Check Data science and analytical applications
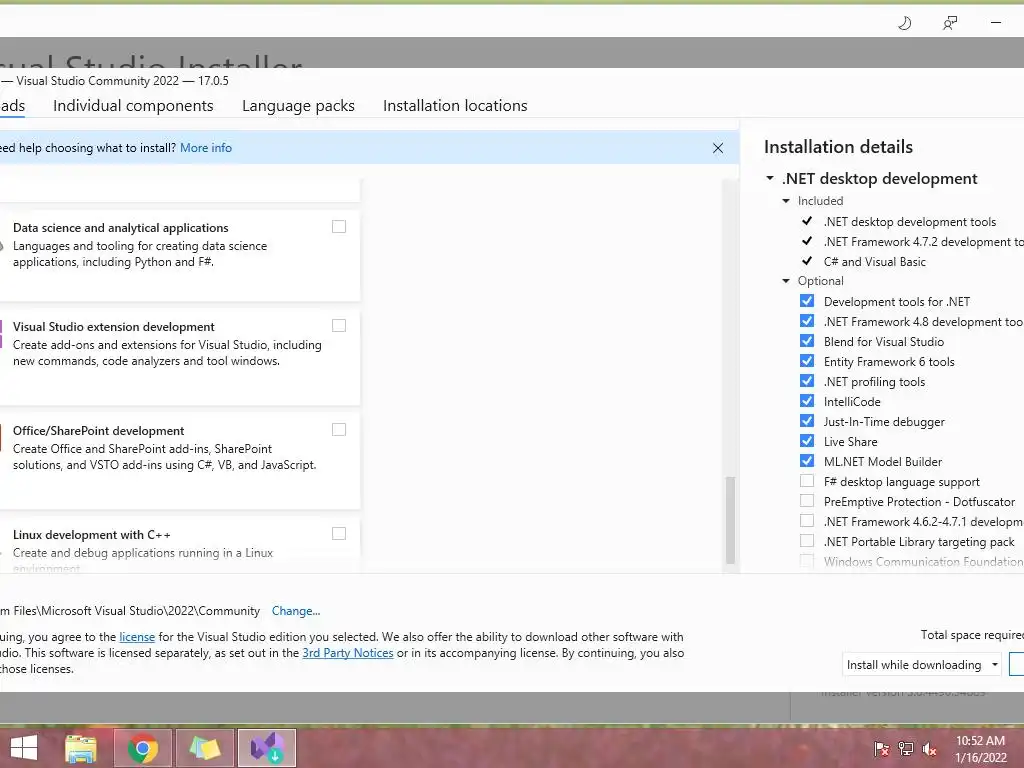 coord(339,227)
